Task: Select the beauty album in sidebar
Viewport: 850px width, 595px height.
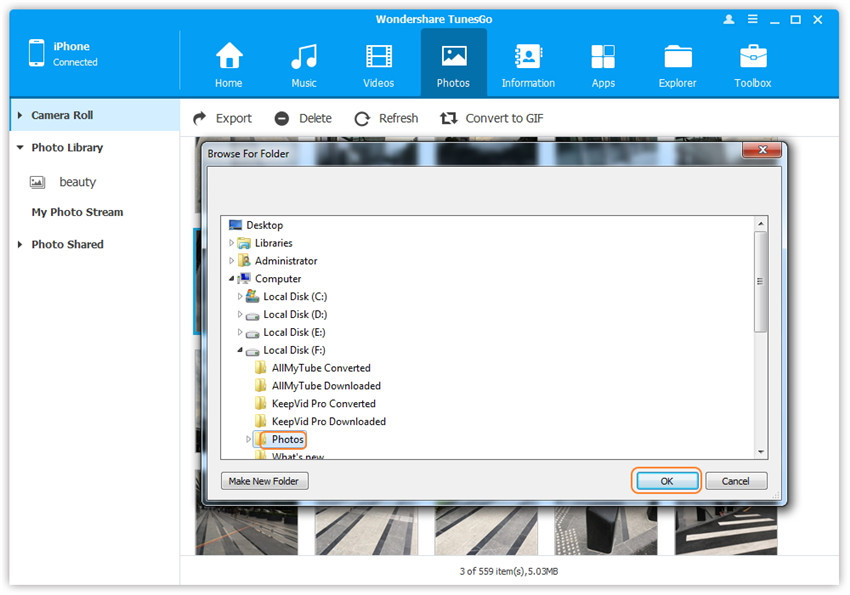Action: 77,182
